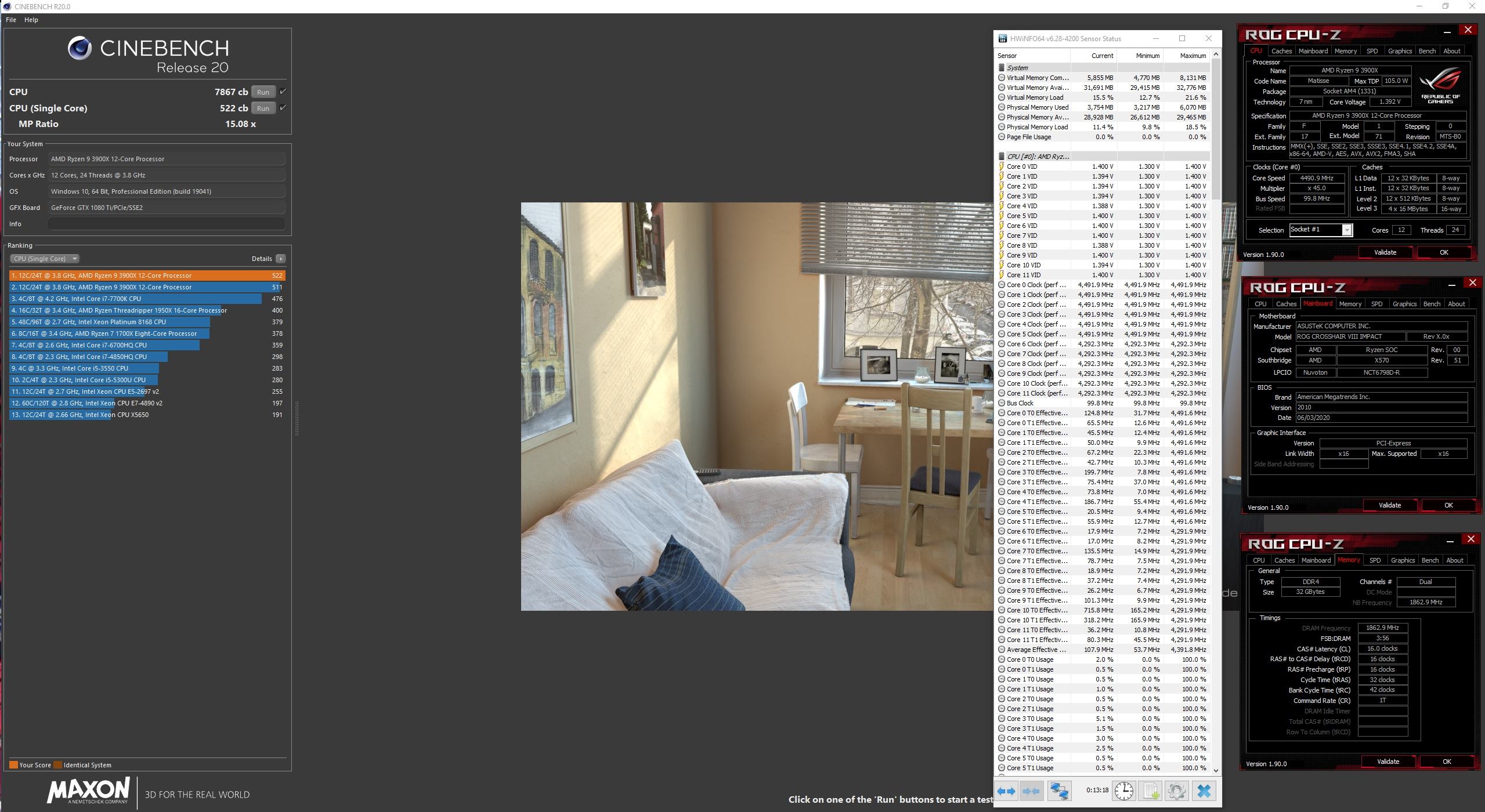Switch to Caches tab in CPU-Z processor window
The width and height of the screenshot is (1485, 812).
tap(1281, 51)
